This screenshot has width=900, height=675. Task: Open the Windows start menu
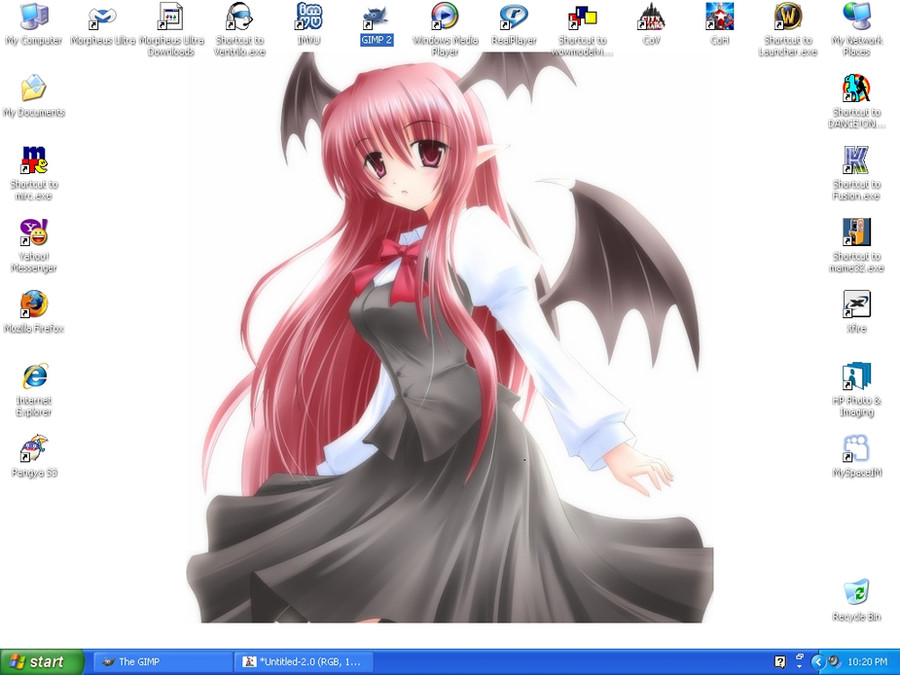[42, 662]
